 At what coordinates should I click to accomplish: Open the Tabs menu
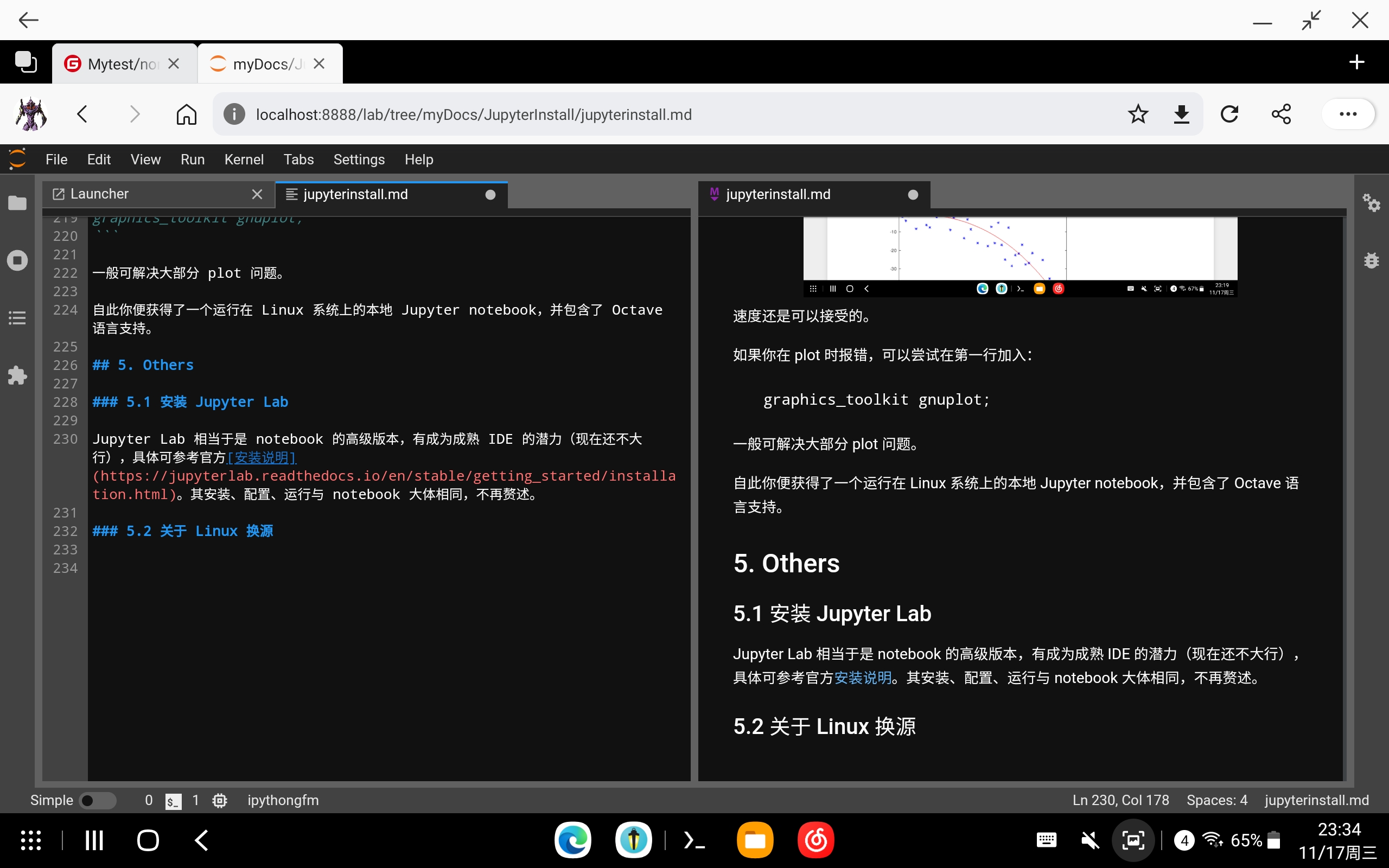(x=298, y=159)
